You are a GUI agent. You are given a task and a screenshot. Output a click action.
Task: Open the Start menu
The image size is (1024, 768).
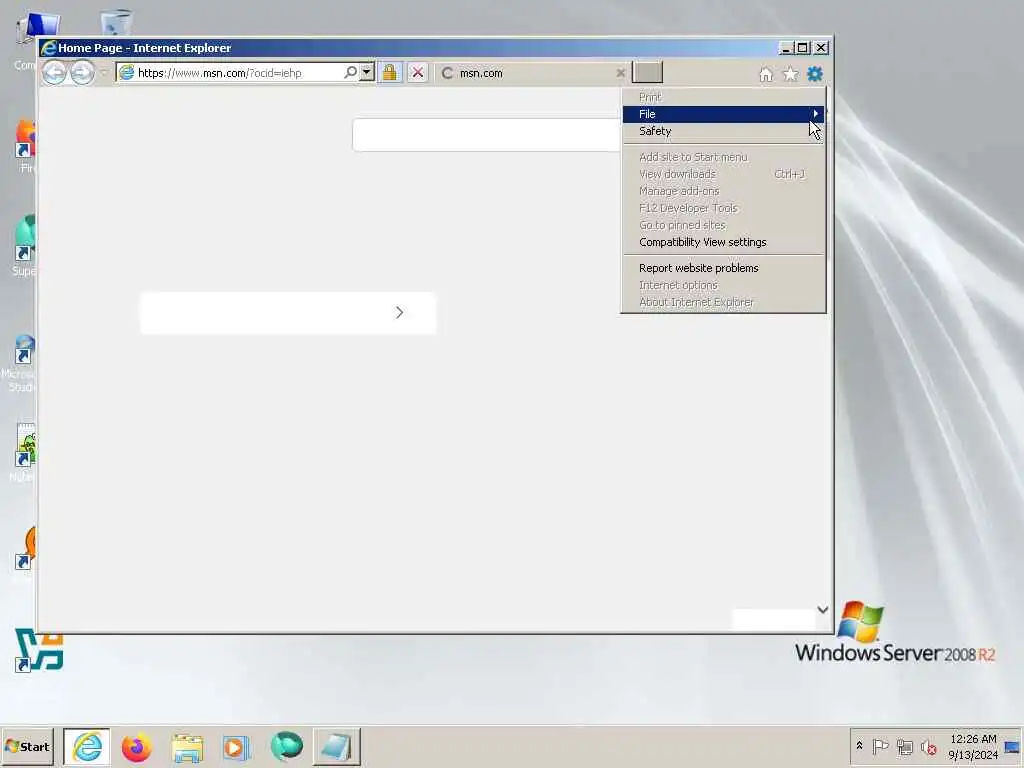[27, 747]
